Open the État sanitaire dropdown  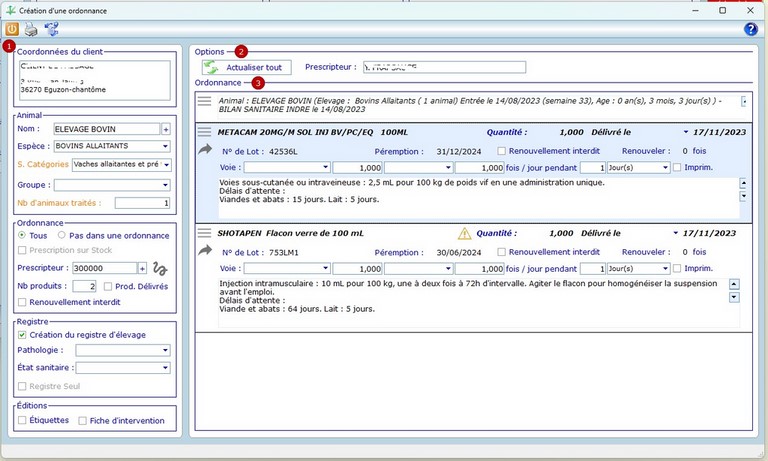point(166,368)
